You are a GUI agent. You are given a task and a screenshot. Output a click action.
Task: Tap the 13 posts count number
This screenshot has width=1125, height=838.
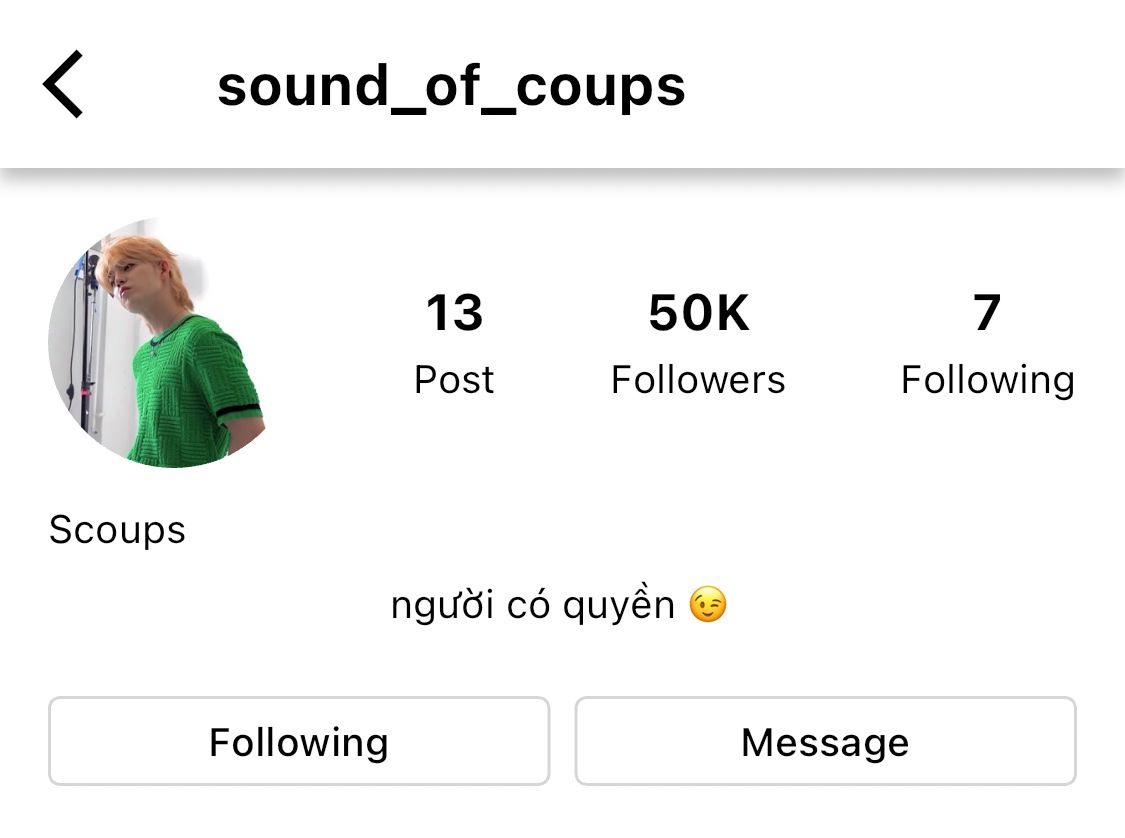coord(454,312)
